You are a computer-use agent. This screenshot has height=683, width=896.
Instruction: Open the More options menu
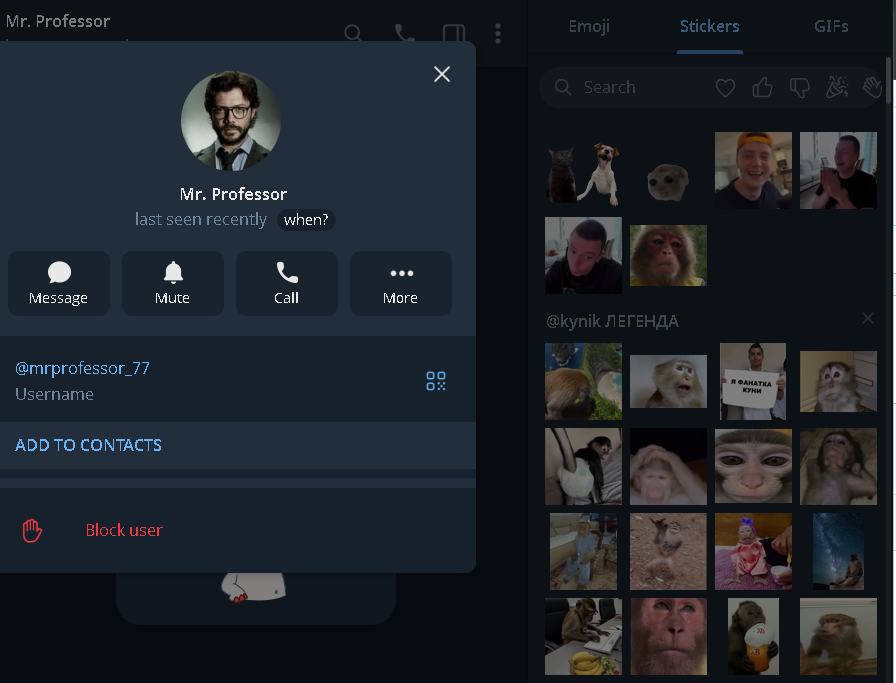400,283
